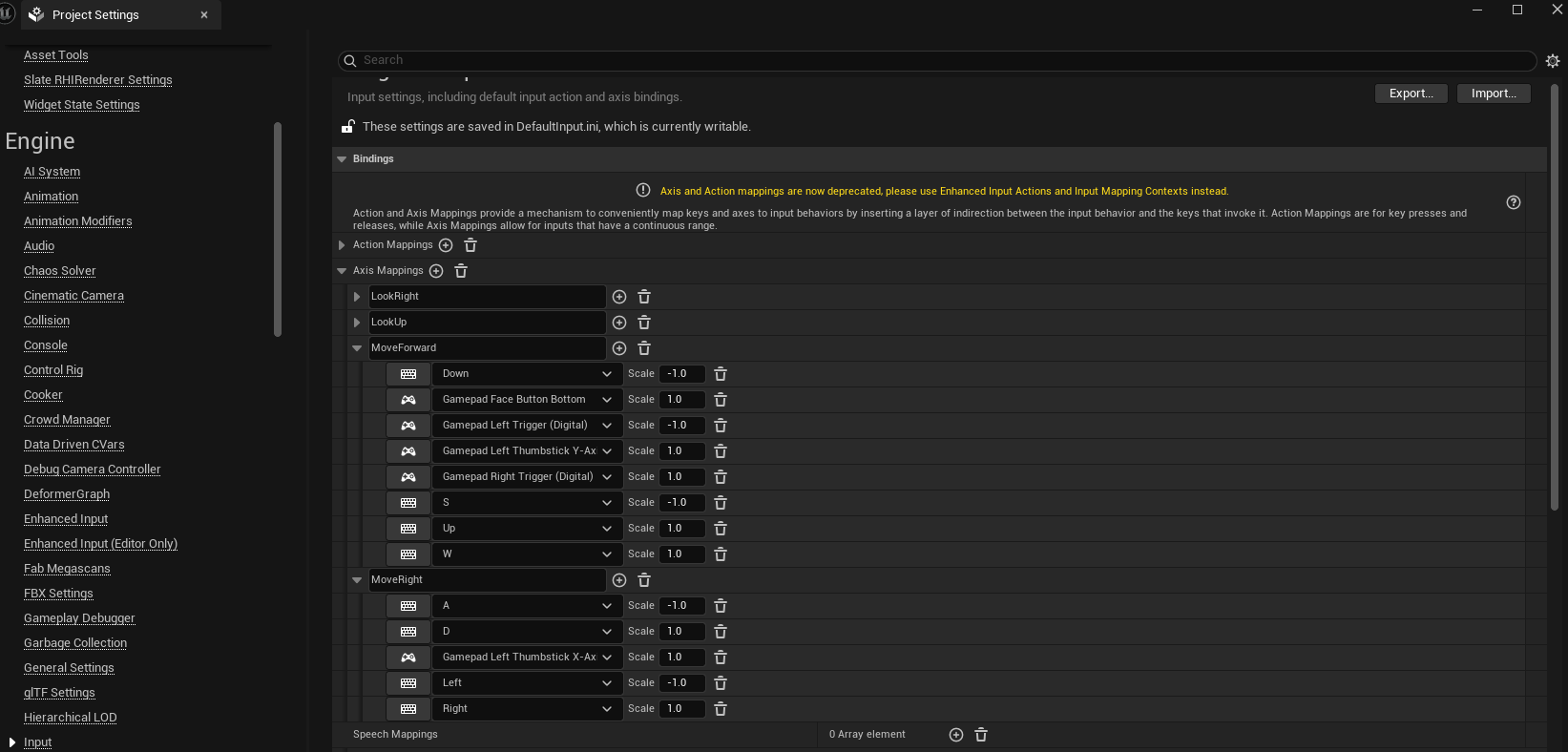Collapse the MoveForward axis mapping
Viewport: 1568px width, 752px height.
point(357,348)
